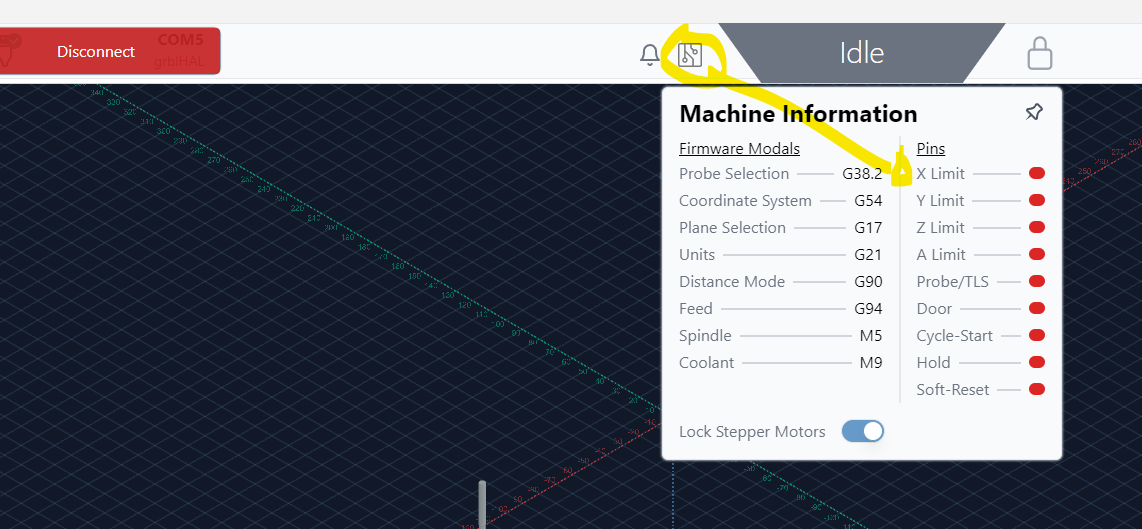Click the Z Limit red status light
Image resolution: width=1142 pixels, height=529 pixels.
tap(1037, 228)
